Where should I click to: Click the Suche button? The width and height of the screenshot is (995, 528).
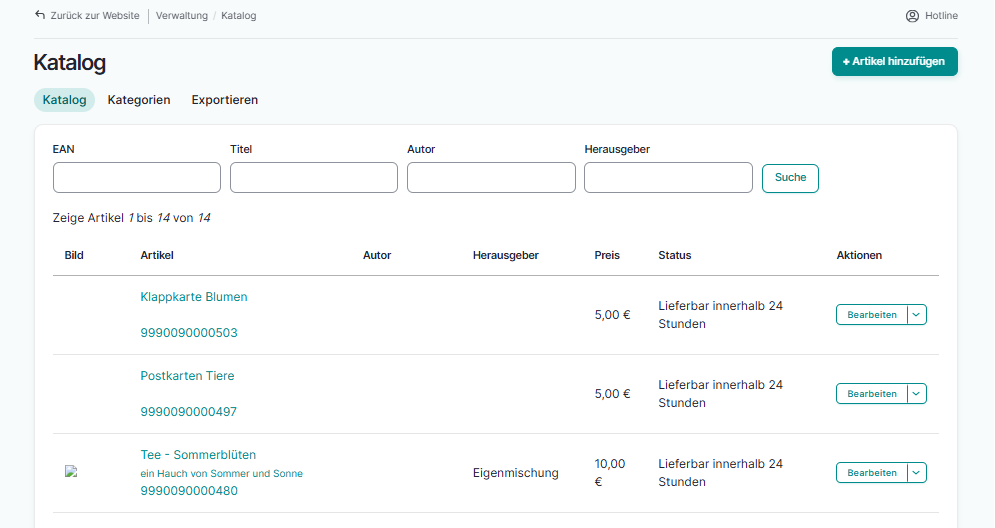[790, 178]
